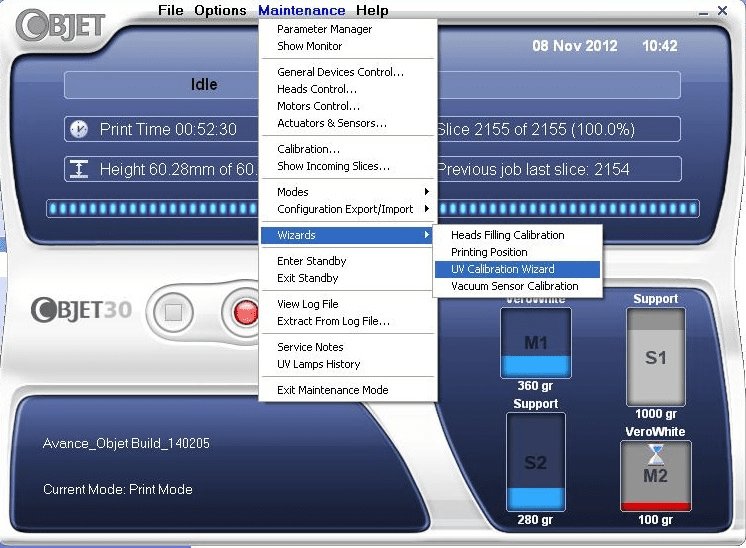Open UV Lamps History

pyautogui.click(x=348, y=364)
